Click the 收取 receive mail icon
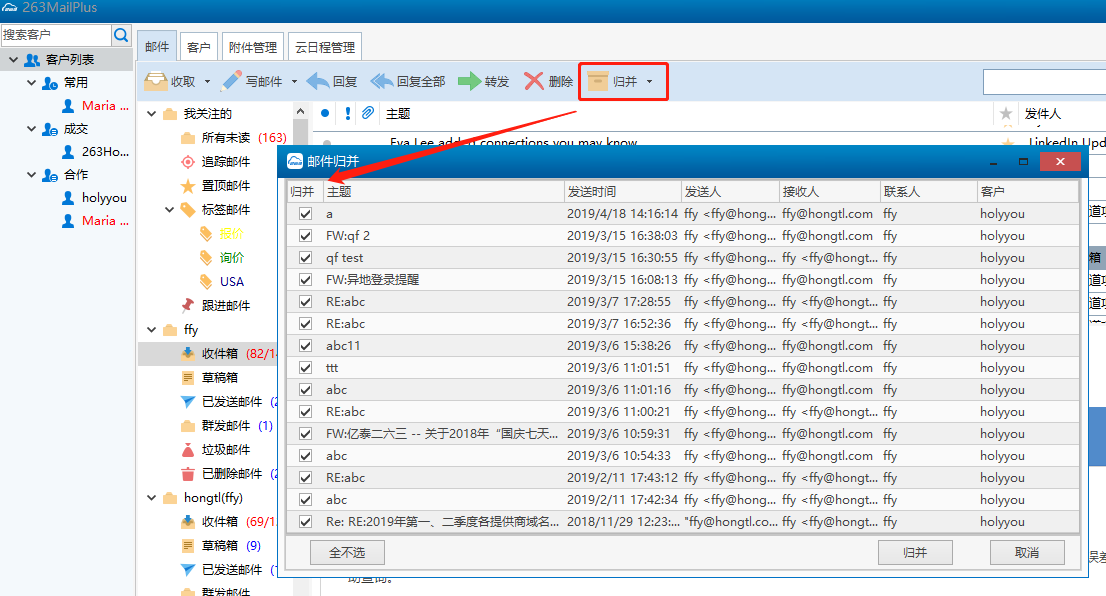 [156, 81]
